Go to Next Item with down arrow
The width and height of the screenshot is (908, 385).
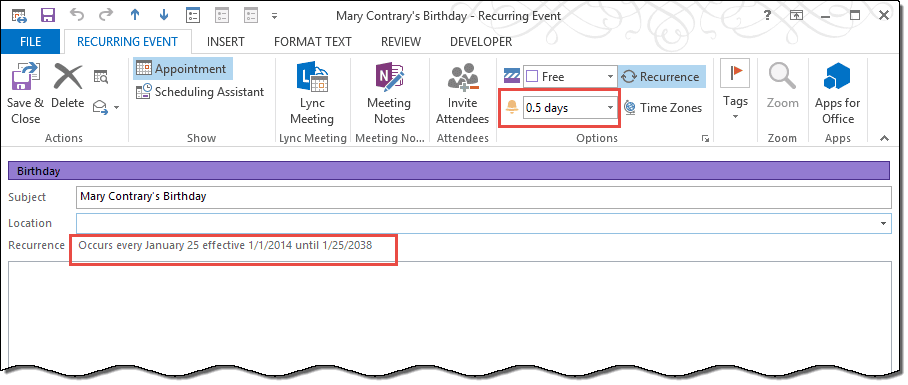163,15
